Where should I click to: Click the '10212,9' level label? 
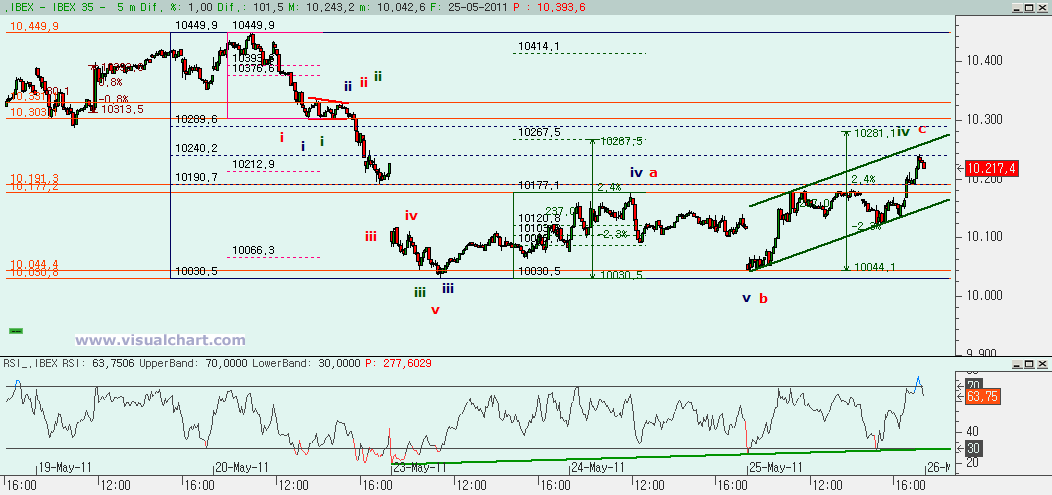254,164
